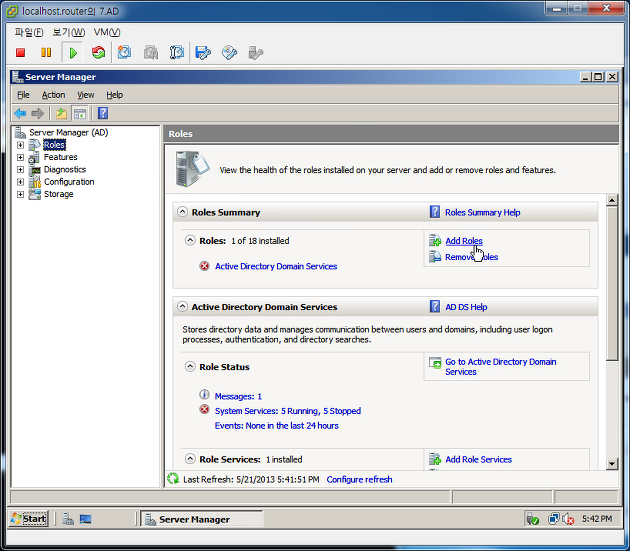Open the VM(V) menu
The image size is (630, 551).
click(x=107, y=32)
